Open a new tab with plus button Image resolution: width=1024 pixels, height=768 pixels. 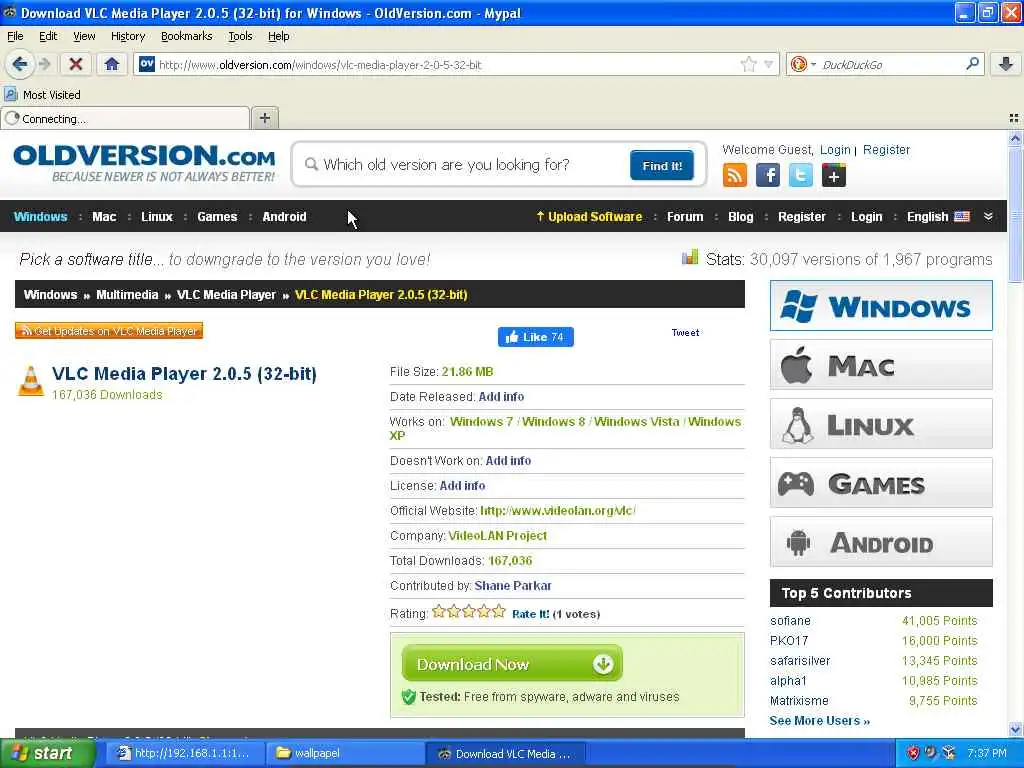coord(264,118)
